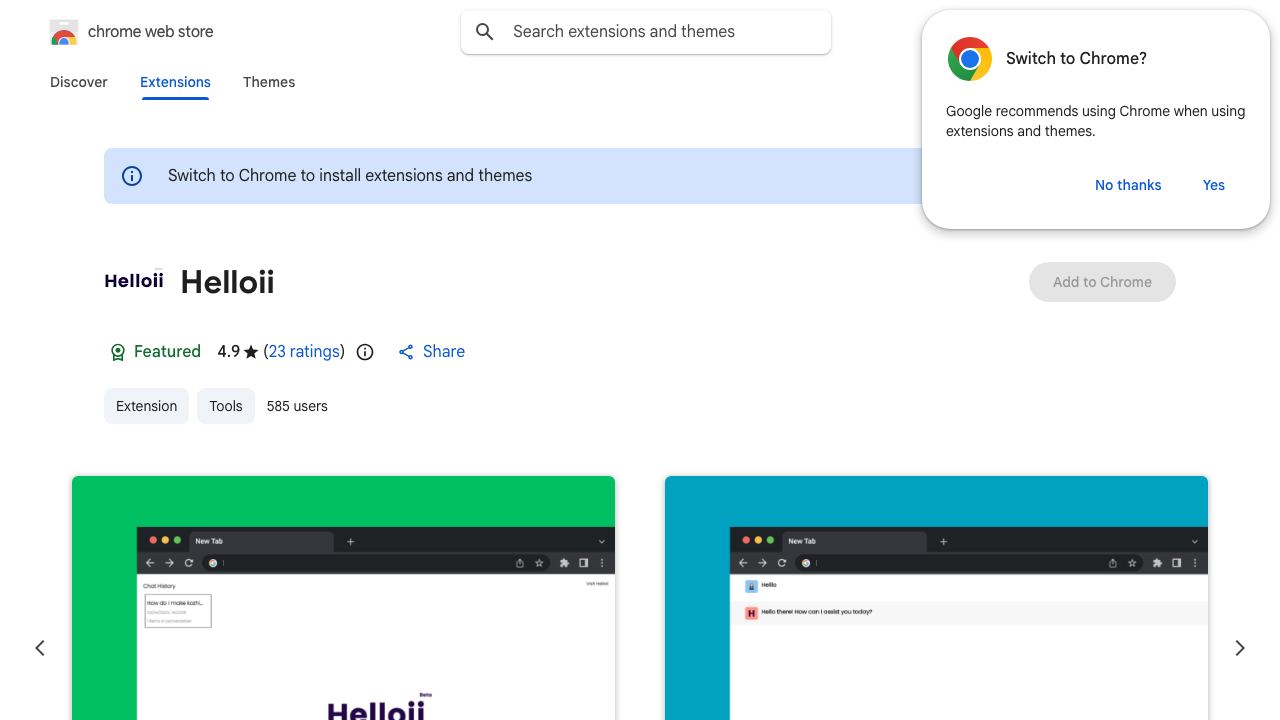Click the ratings info circle icon
Screen dimensions: 1280x720
tap(365, 352)
